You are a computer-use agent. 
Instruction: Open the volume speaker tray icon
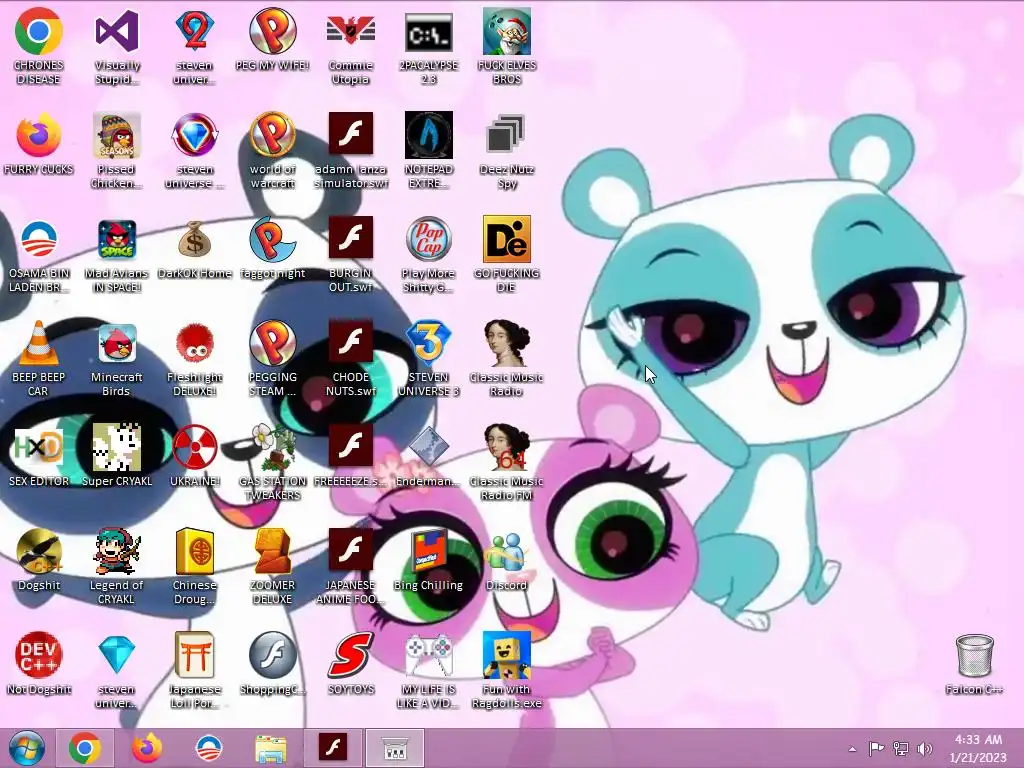(x=924, y=748)
